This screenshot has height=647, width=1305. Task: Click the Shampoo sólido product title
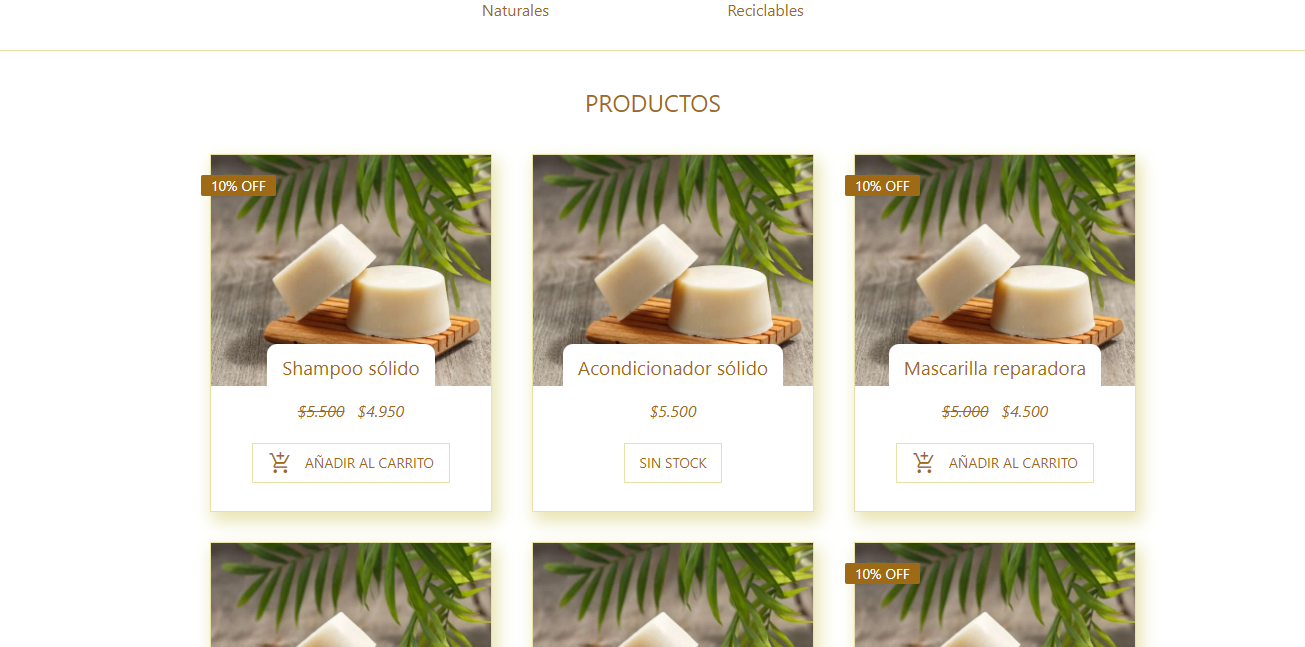click(351, 368)
